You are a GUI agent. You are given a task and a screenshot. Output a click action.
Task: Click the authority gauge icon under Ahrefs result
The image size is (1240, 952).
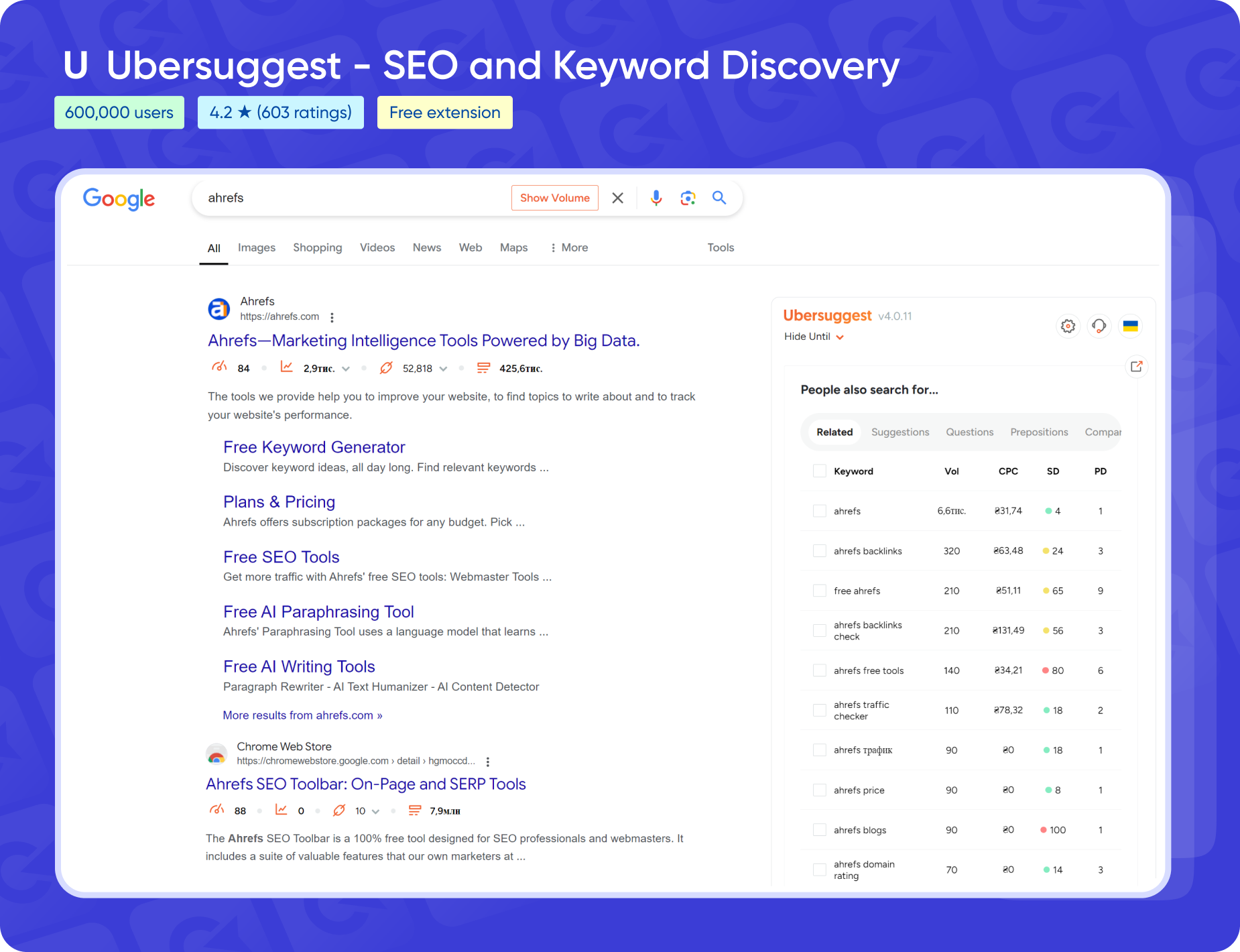pos(219,367)
